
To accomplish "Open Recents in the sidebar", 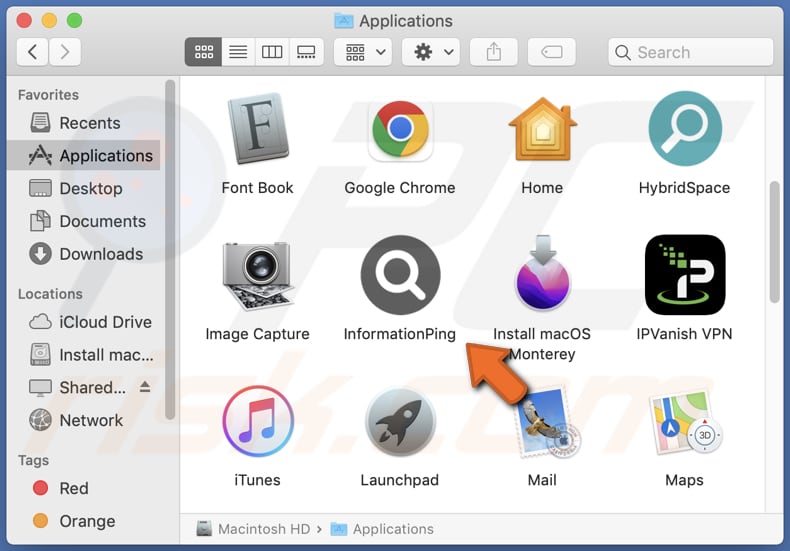I will (83, 123).
